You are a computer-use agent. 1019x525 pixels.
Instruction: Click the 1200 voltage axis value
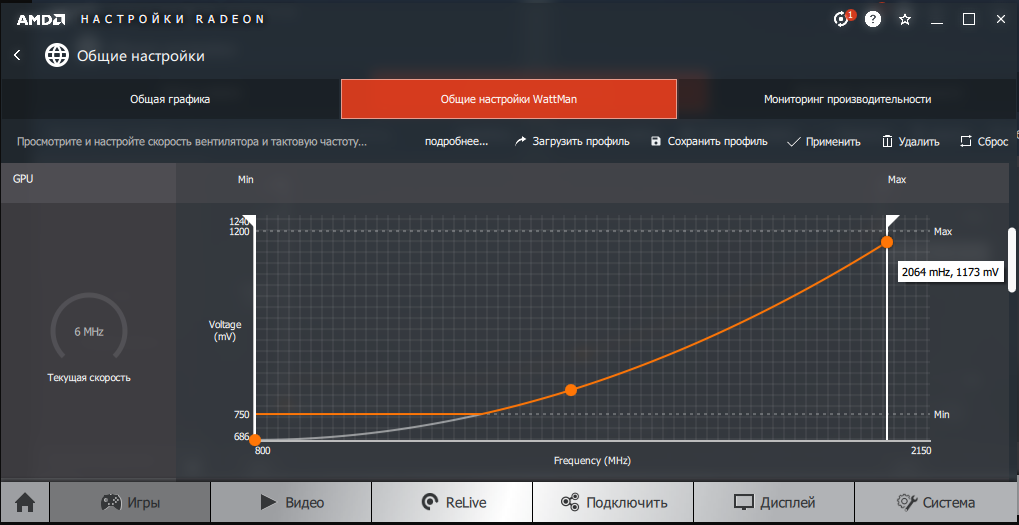[x=239, y=231]
